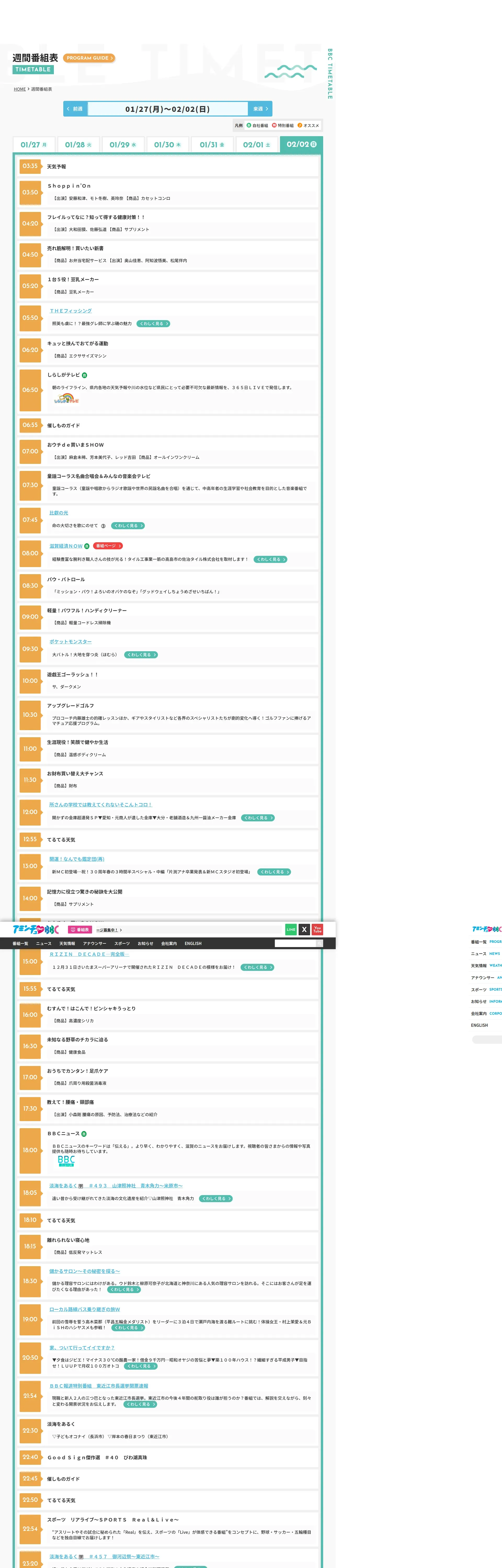
Task: Expand details for THEフィッシング
Action: click(153, 324)
